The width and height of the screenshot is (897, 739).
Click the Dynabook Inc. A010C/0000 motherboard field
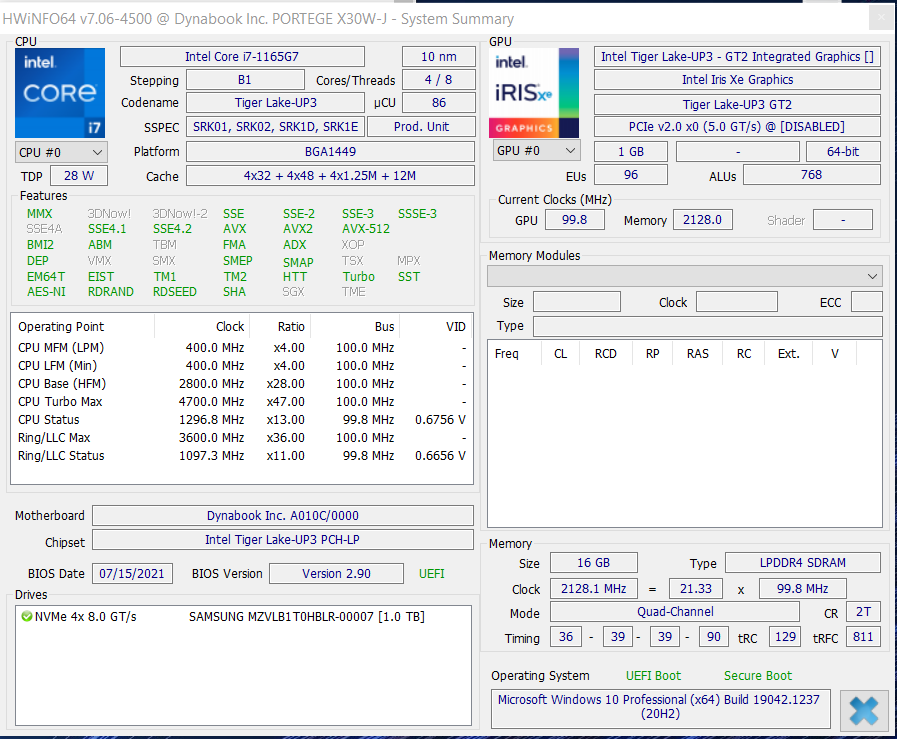point(282,516)
